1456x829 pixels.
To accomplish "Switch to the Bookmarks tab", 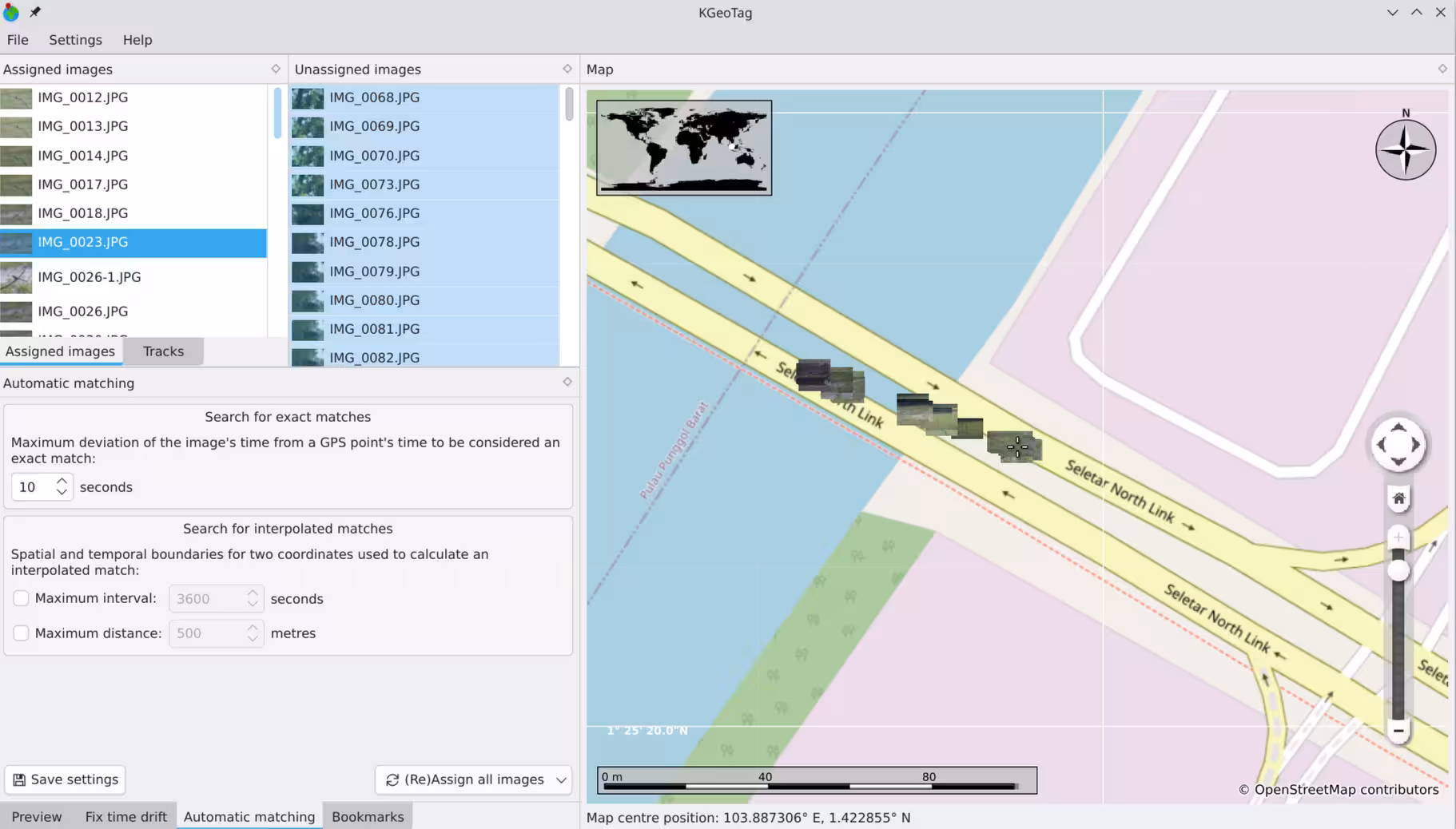I will click(x=368, y=817).
